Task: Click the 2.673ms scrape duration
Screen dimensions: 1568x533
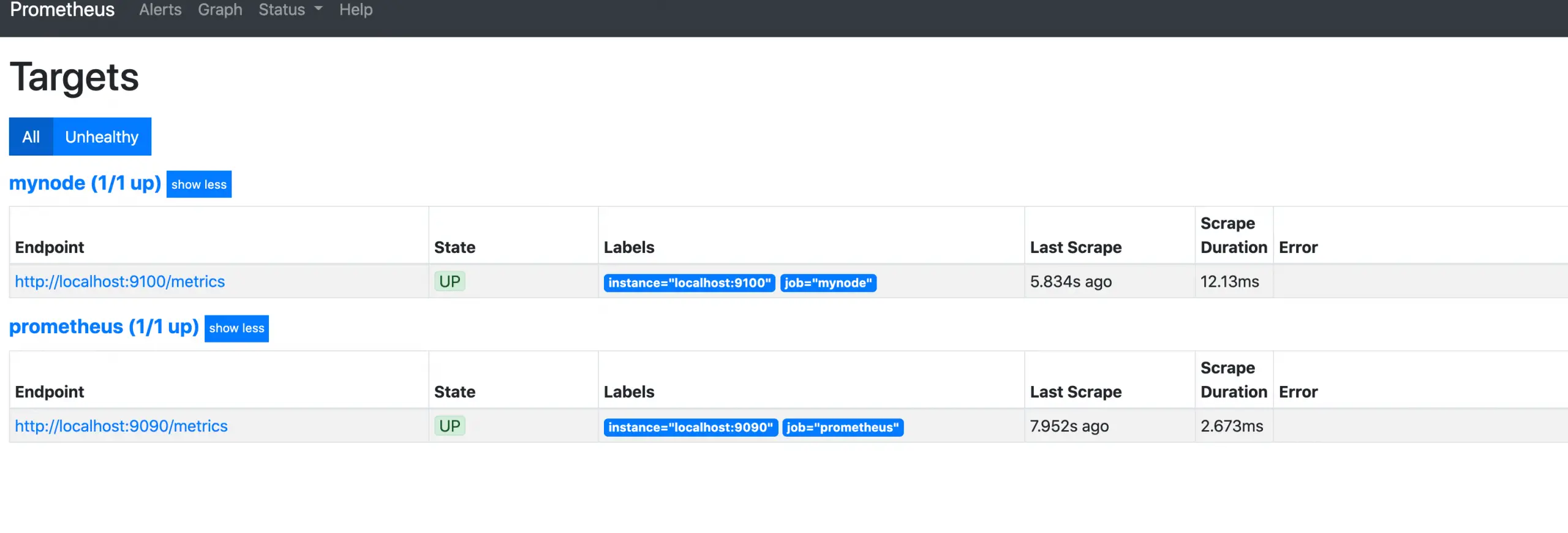Action: tap(1232, 426)
